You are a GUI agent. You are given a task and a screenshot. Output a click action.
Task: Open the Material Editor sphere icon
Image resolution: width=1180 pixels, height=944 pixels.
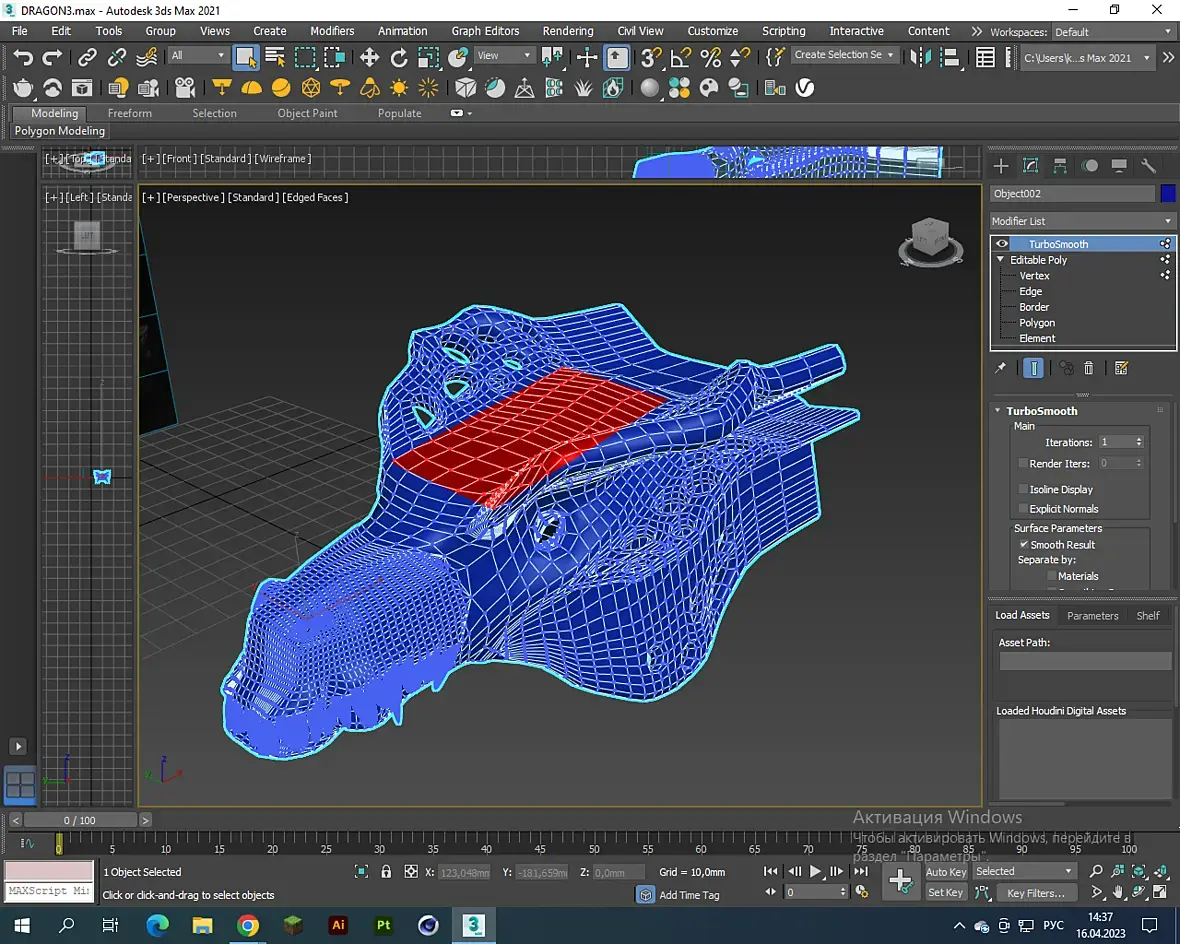650,88
